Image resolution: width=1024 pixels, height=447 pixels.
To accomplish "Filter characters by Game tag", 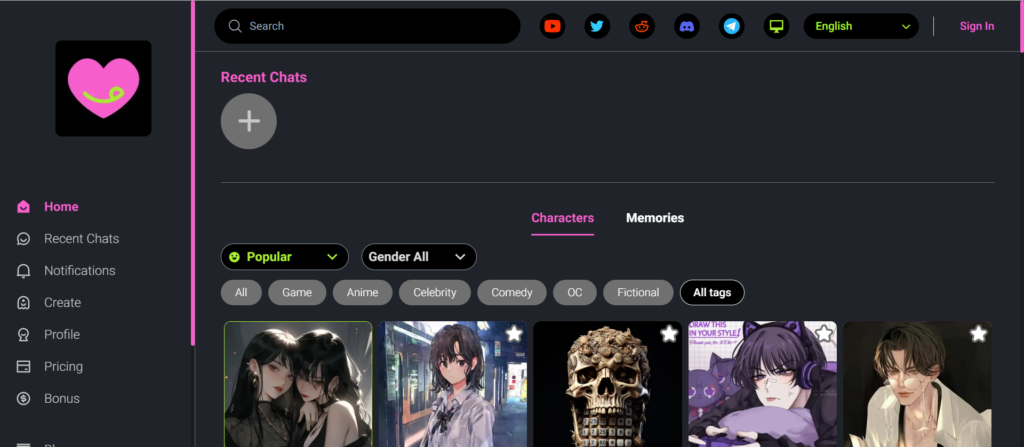I will tap(297, 292).
